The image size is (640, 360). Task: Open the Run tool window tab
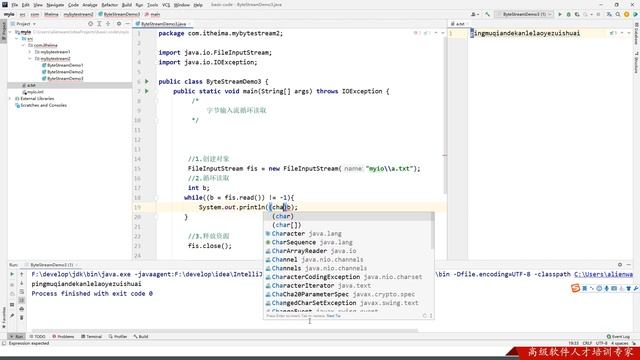[x=16, y=337]
